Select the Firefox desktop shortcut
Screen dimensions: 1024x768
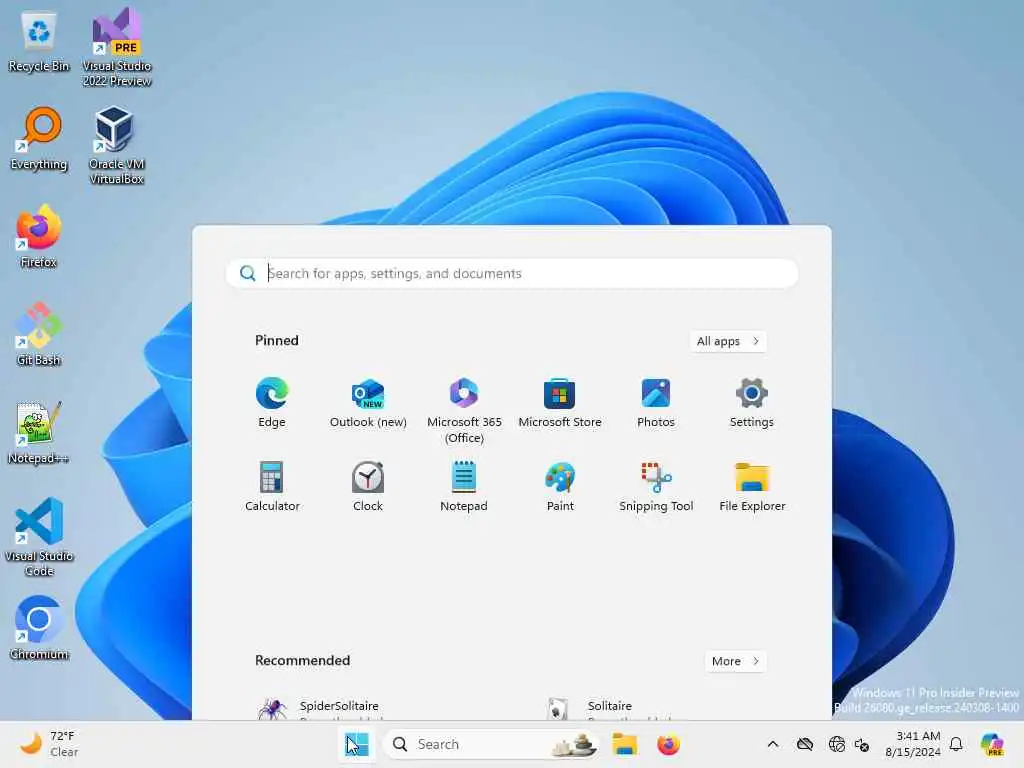39,236
